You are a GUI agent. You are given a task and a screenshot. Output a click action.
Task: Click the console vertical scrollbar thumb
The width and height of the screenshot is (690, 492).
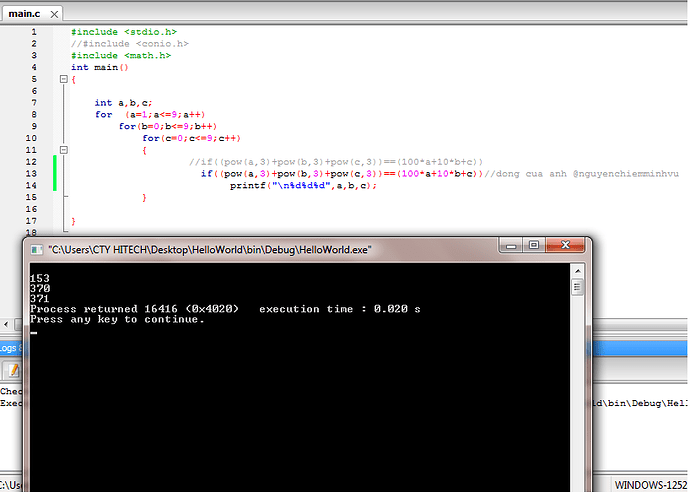[x=577, y=288]
